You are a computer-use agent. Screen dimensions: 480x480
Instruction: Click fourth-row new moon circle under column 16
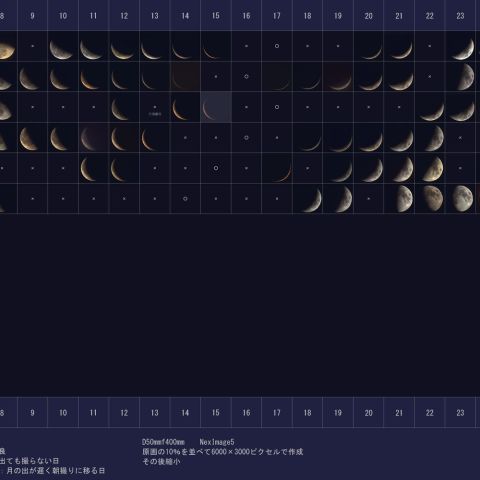[x=246, y=138]
